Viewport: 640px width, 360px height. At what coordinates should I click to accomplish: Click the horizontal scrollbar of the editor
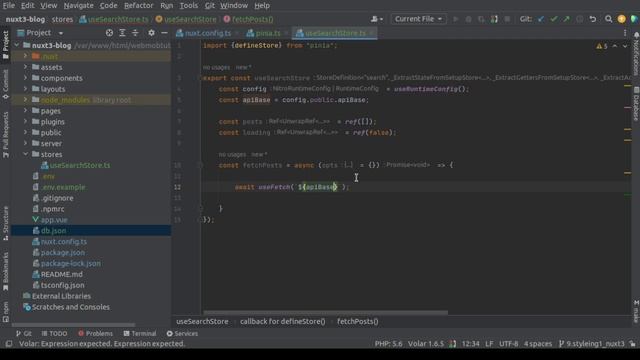325,313
